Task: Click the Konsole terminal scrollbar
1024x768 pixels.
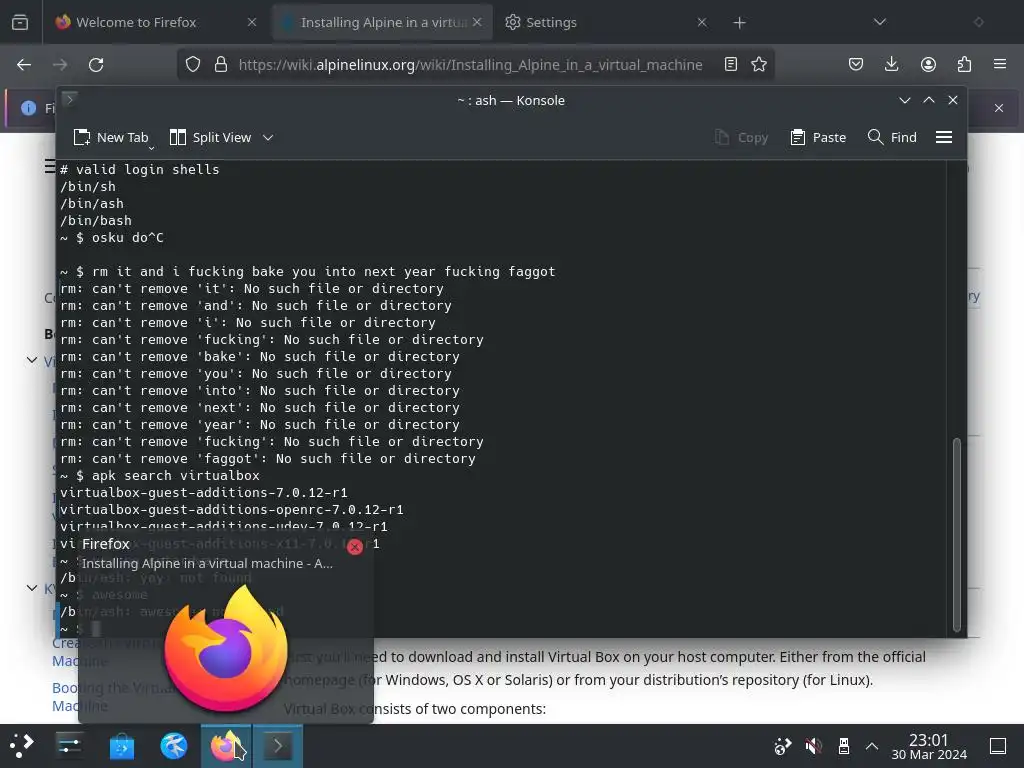Action: click(957, 534)
